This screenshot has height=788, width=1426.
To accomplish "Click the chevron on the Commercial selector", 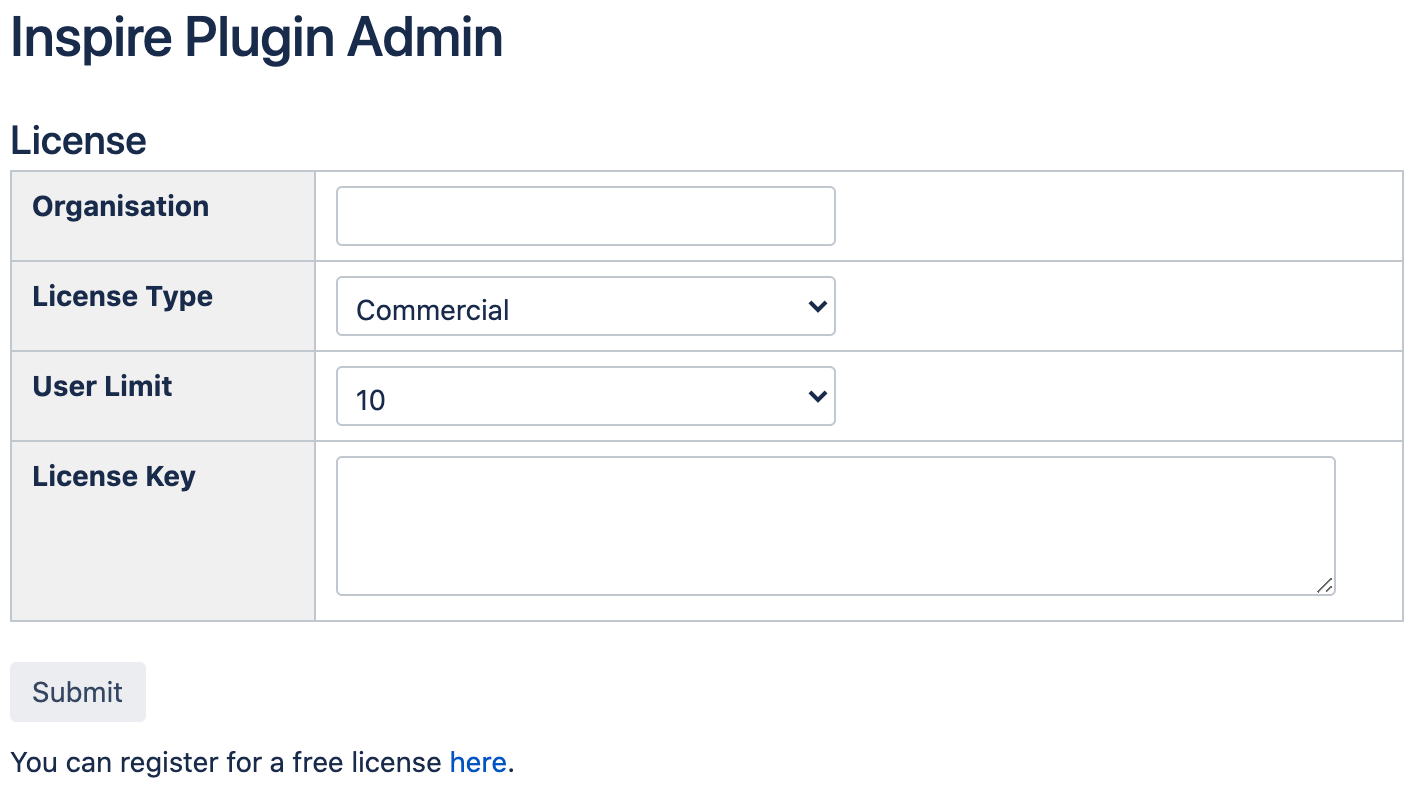I will (817, 306).
